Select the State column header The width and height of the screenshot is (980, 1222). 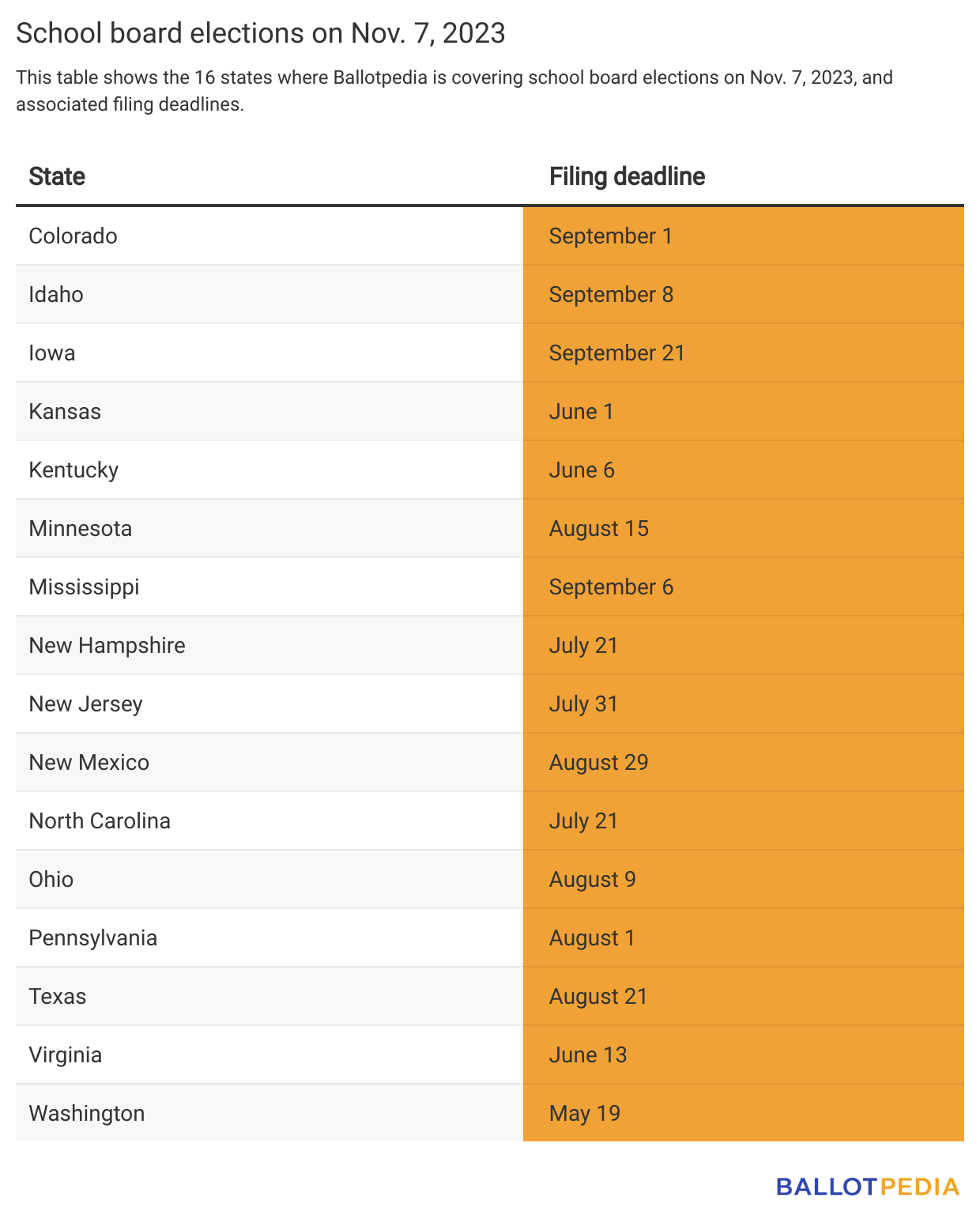point(57,176)
